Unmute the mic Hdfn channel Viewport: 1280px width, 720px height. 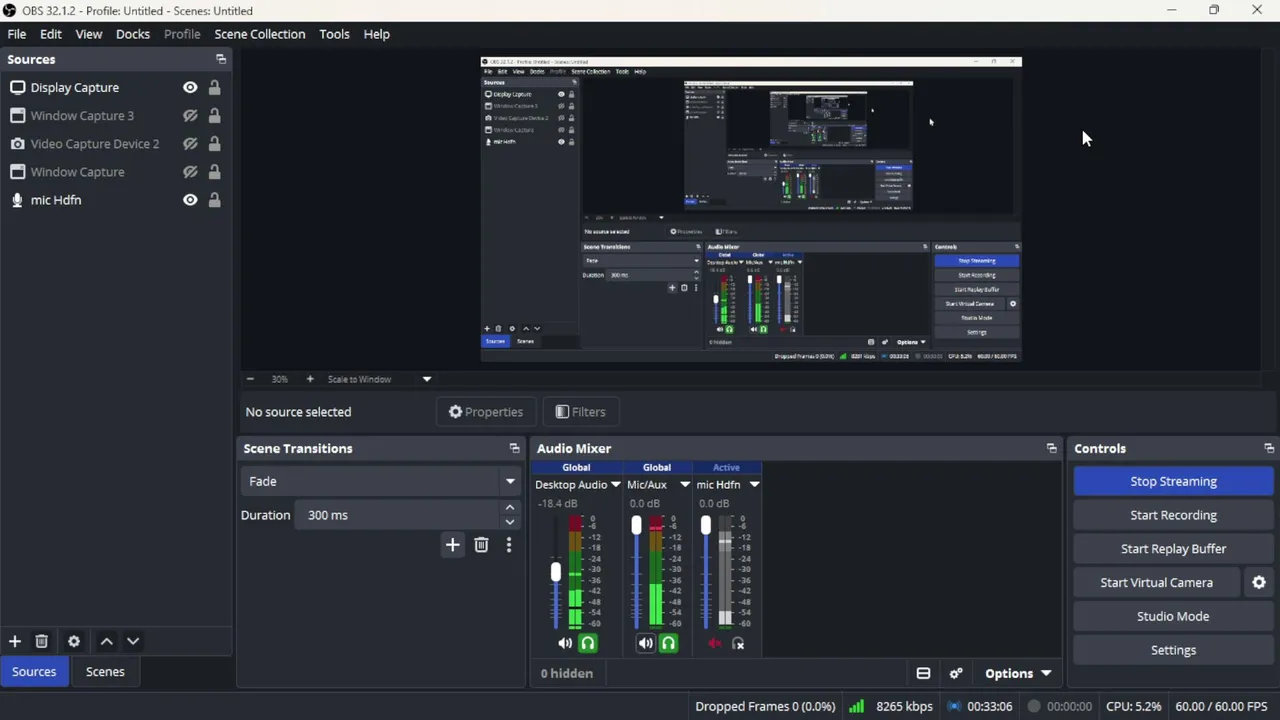(x=714, y=644)
